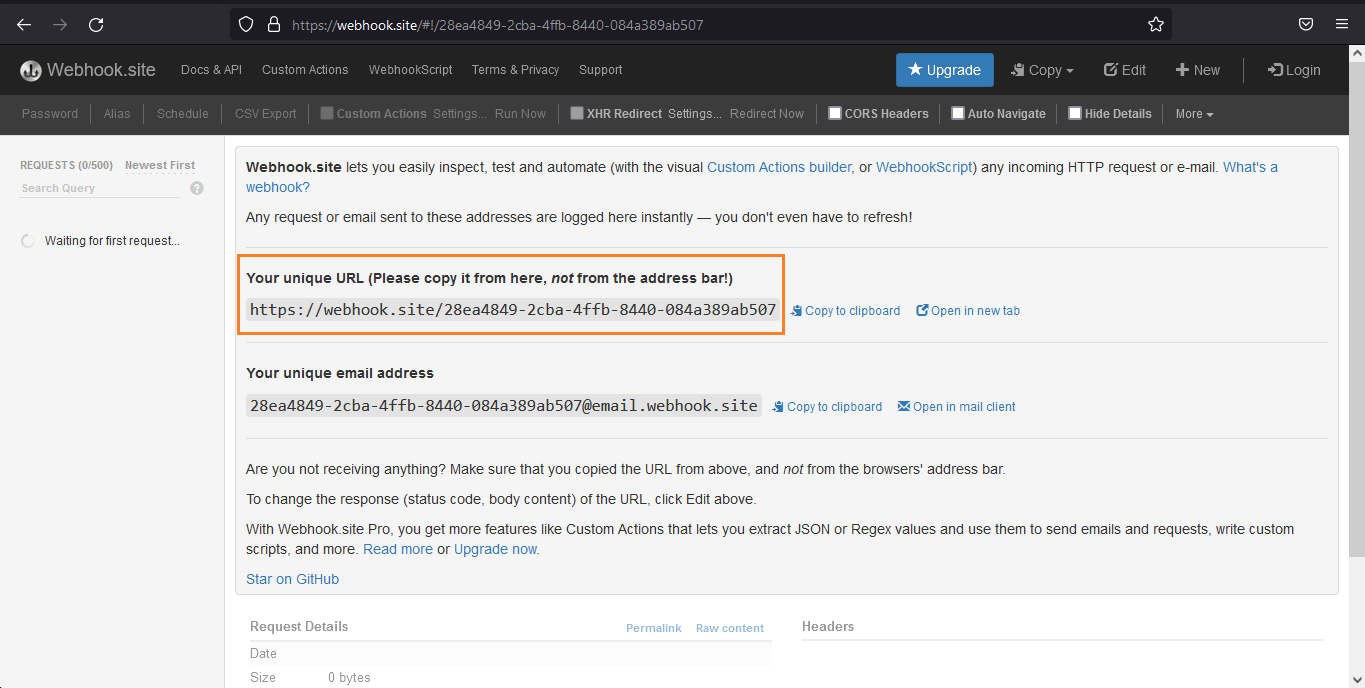This screenshot has width=1365, height=688.
Task: Click the browser address bar
Action: pyautogui.click(x=700, y=24)
